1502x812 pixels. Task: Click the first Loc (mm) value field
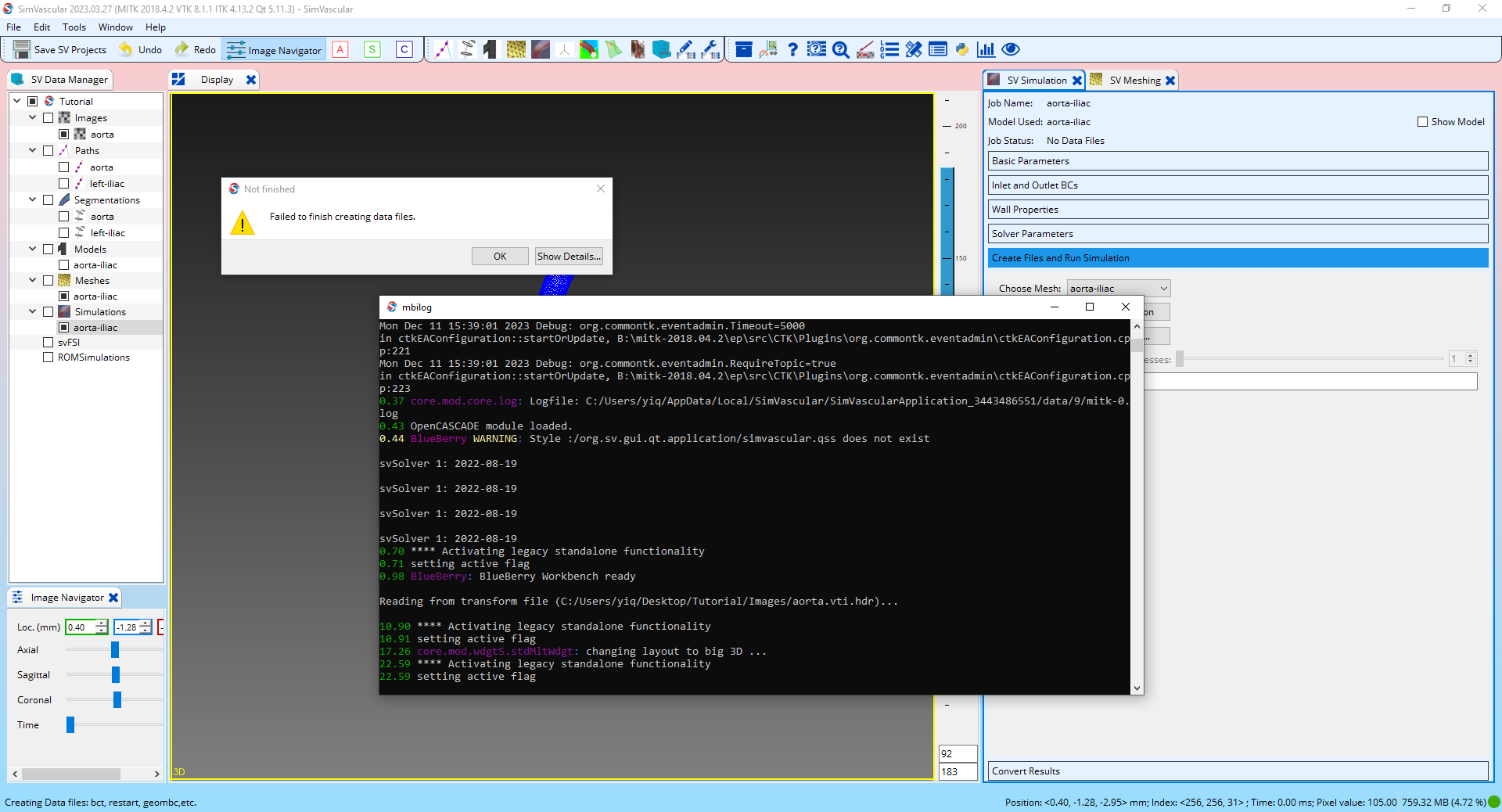pyautogui.click(x=81, y=627)
